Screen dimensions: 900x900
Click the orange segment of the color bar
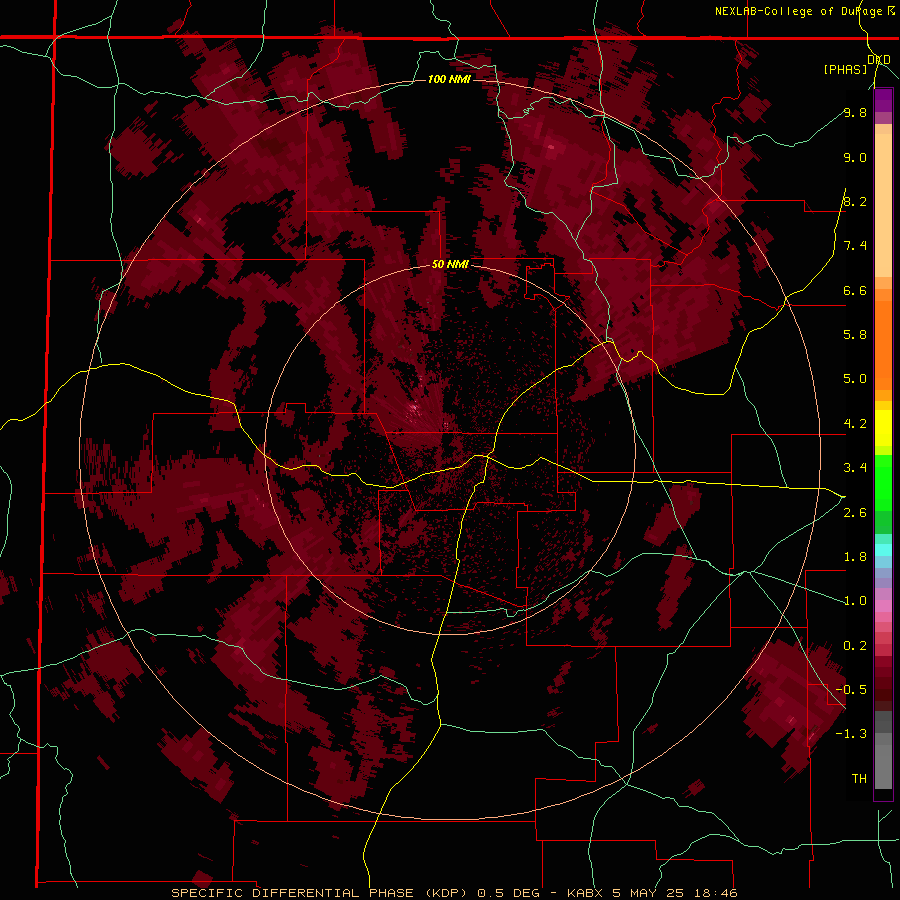coord(883,339)
